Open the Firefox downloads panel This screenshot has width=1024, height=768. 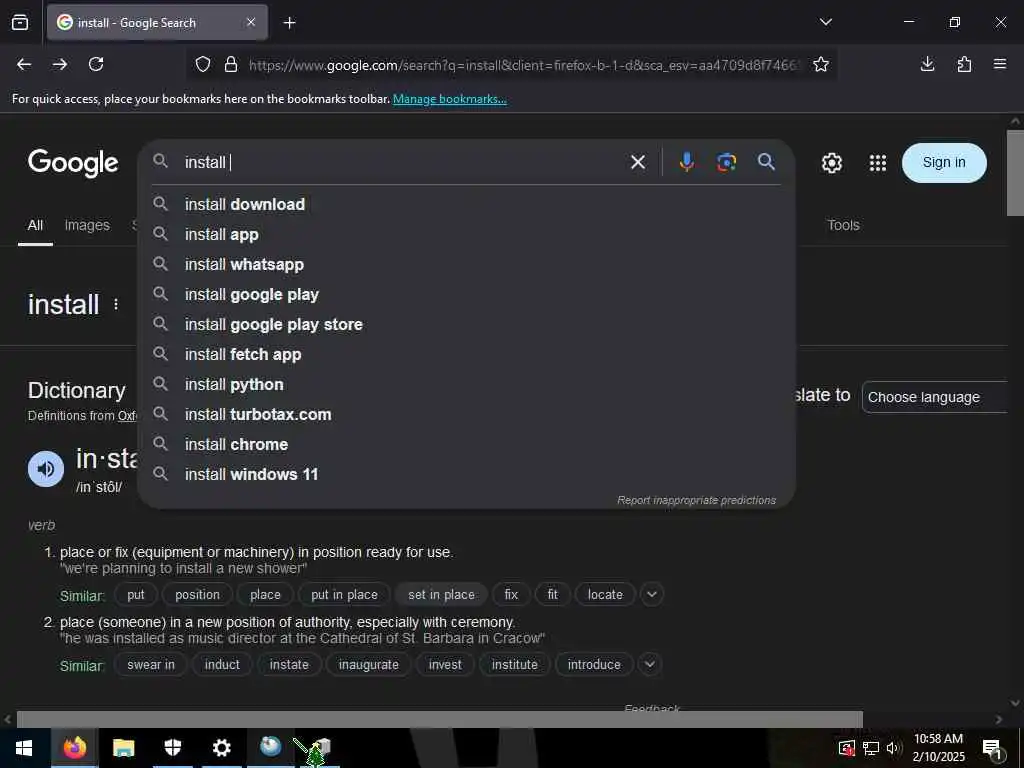coord(927,64)
